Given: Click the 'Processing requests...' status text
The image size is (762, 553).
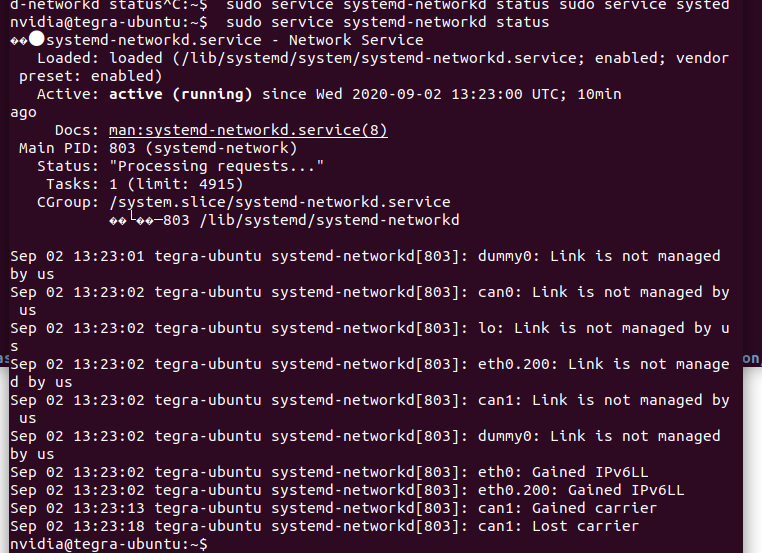Looking at the screenshot, I should click(216, 166).
